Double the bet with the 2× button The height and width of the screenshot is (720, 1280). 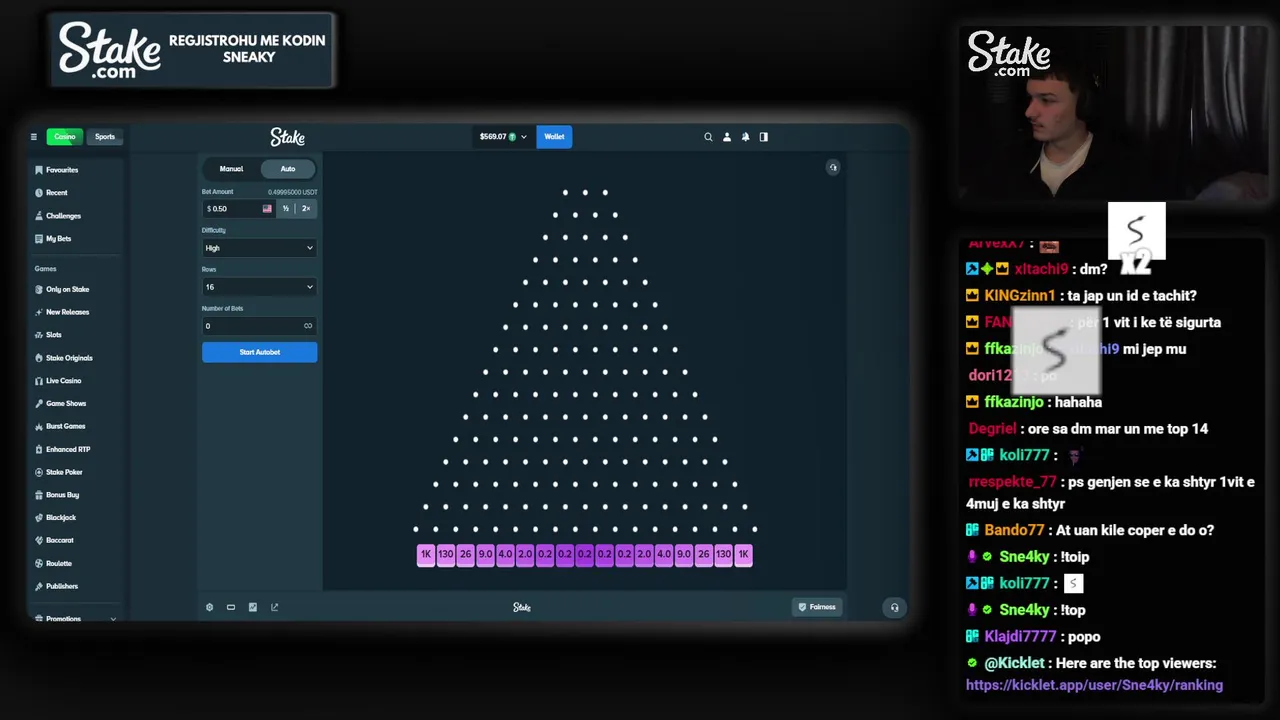306,209
